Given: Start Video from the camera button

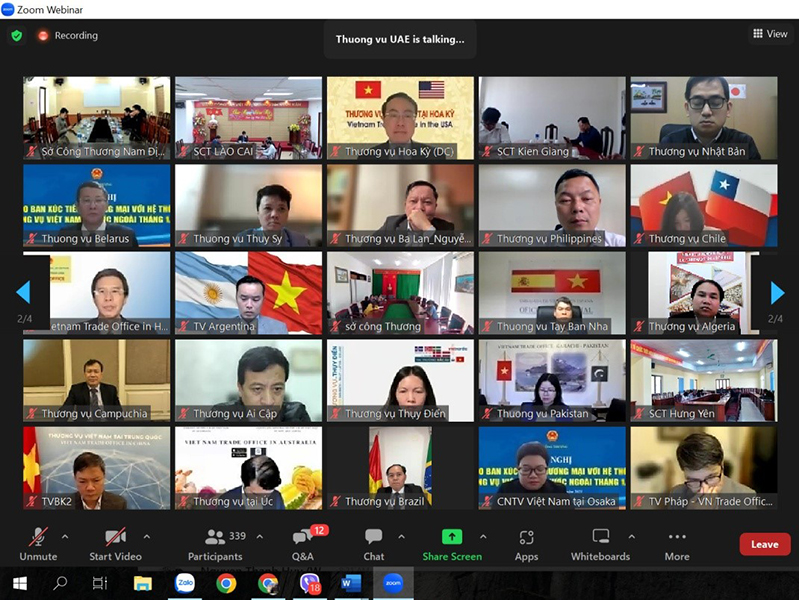Looking at the screenshot, I should pos(115,543).
